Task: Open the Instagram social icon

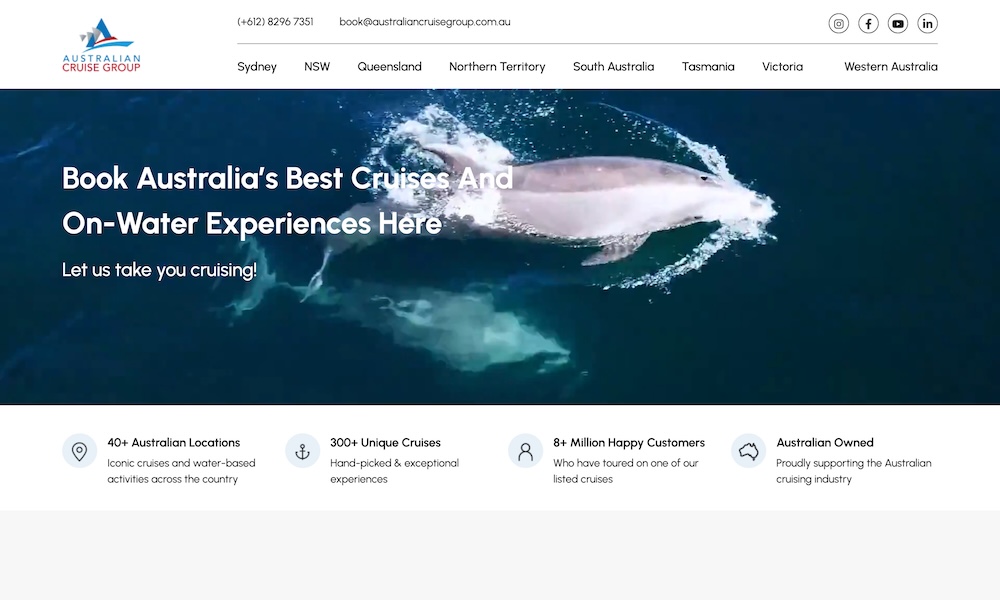Action: coord(838,24)
